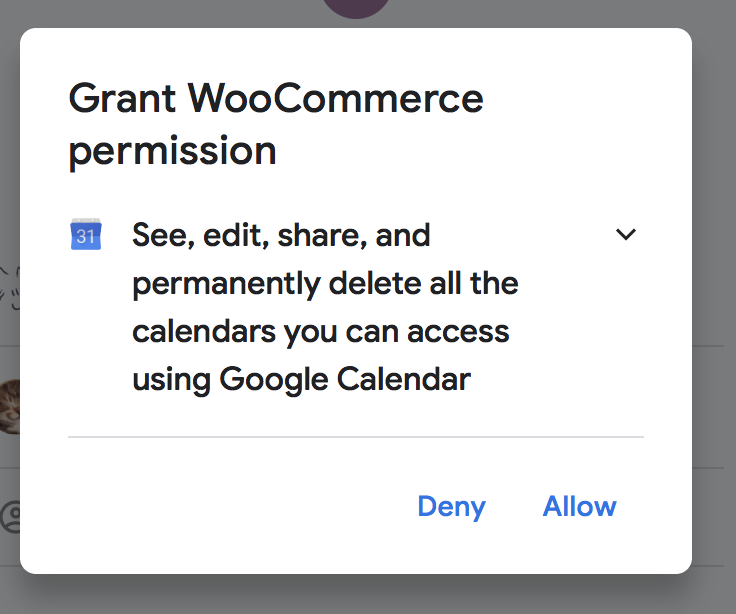Screen dimensions: 736x614
Task: Click the purple avatar circle above the dialog
Action: pos(357,8)
